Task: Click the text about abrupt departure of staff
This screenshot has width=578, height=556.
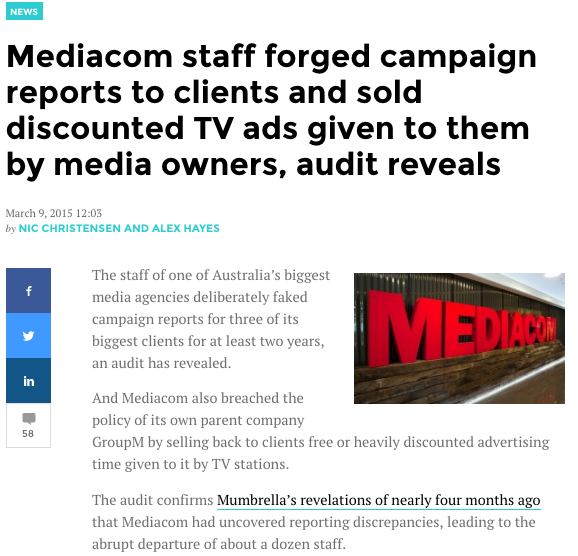Action: point(219,544)
